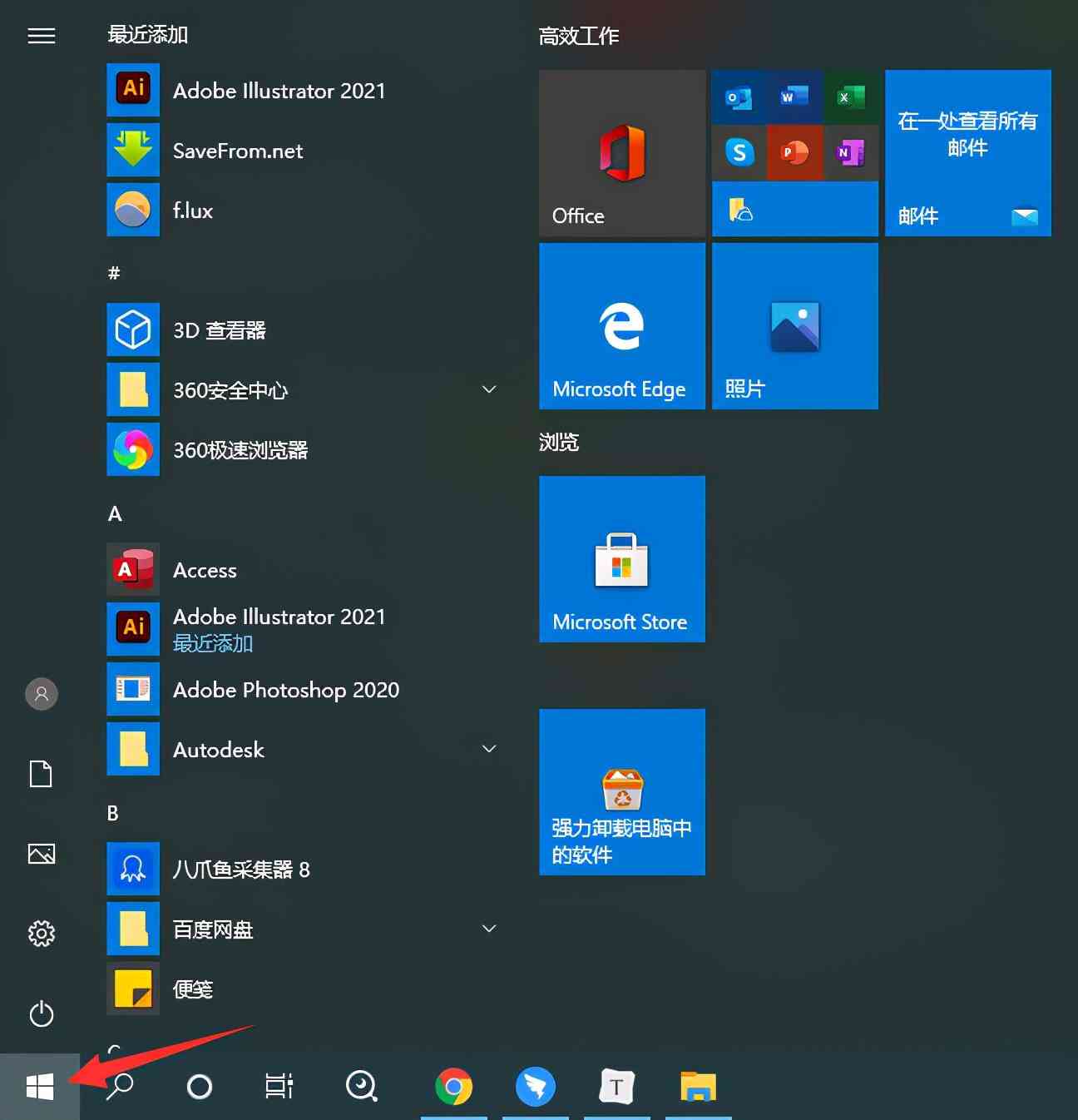Open Settings gear in the sidebar

(x=42, y=934)
